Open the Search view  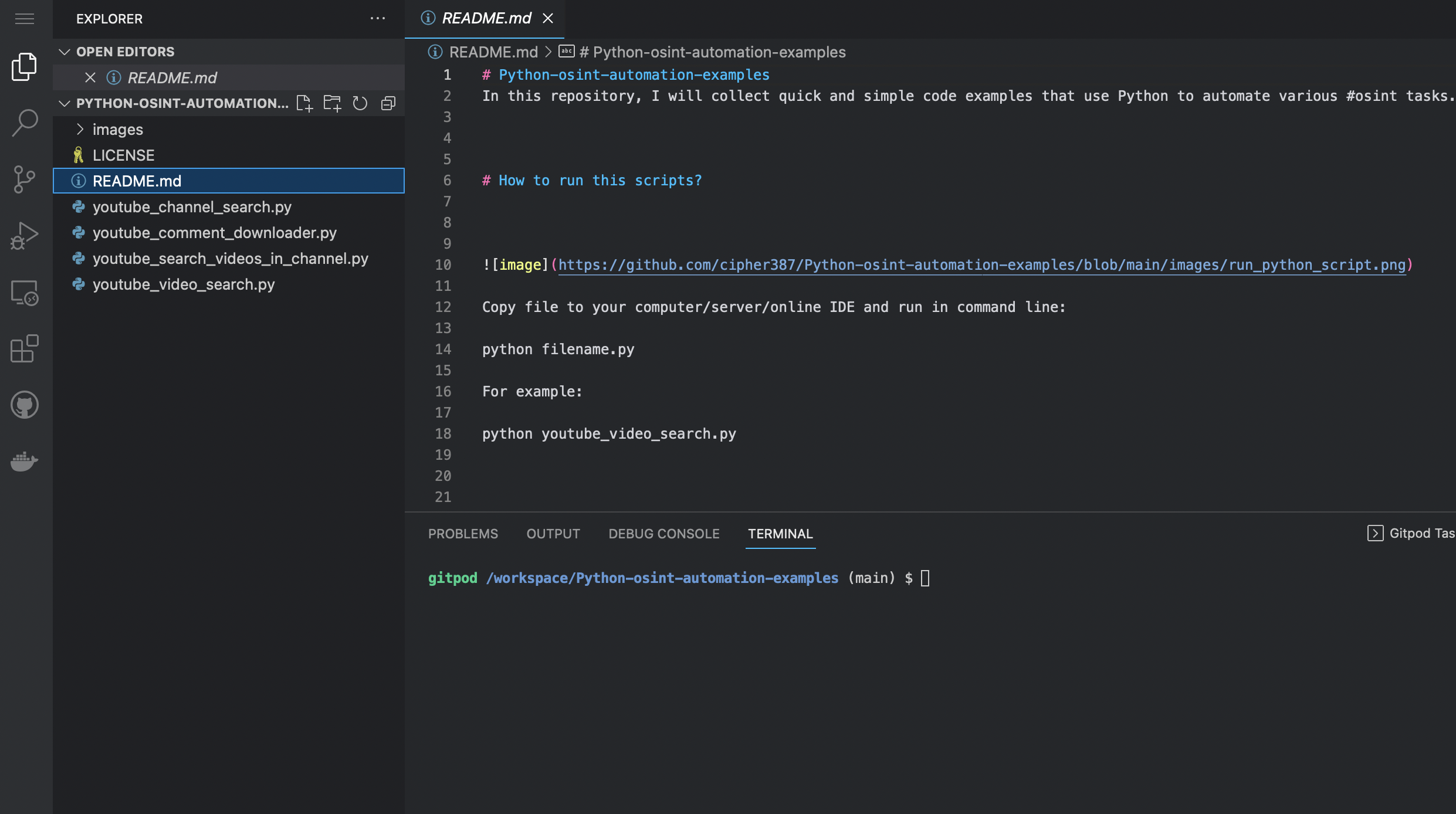point(24,123)
